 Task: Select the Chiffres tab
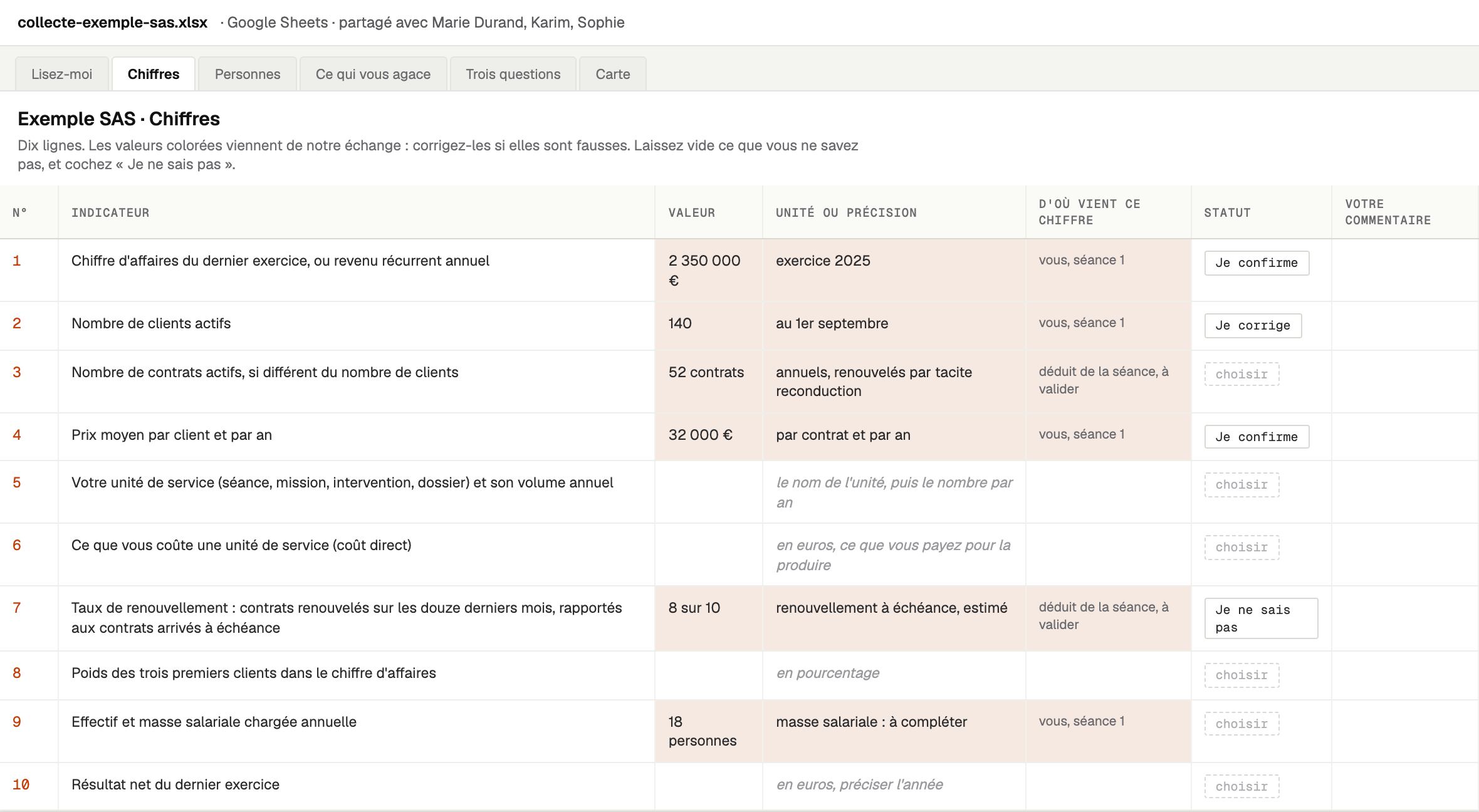click(x=154, y=74)
